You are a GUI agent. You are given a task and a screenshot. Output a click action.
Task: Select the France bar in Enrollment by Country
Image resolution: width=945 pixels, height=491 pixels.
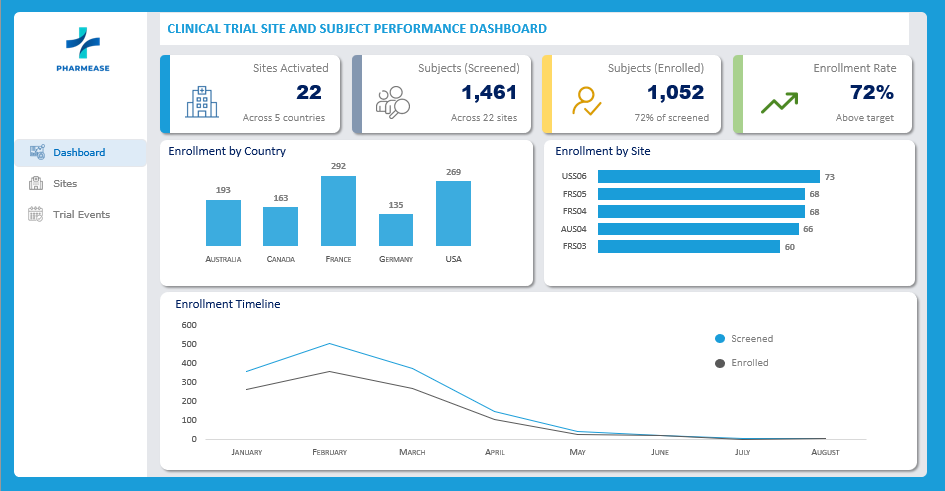pyautogui.click(x=338, y=211)
